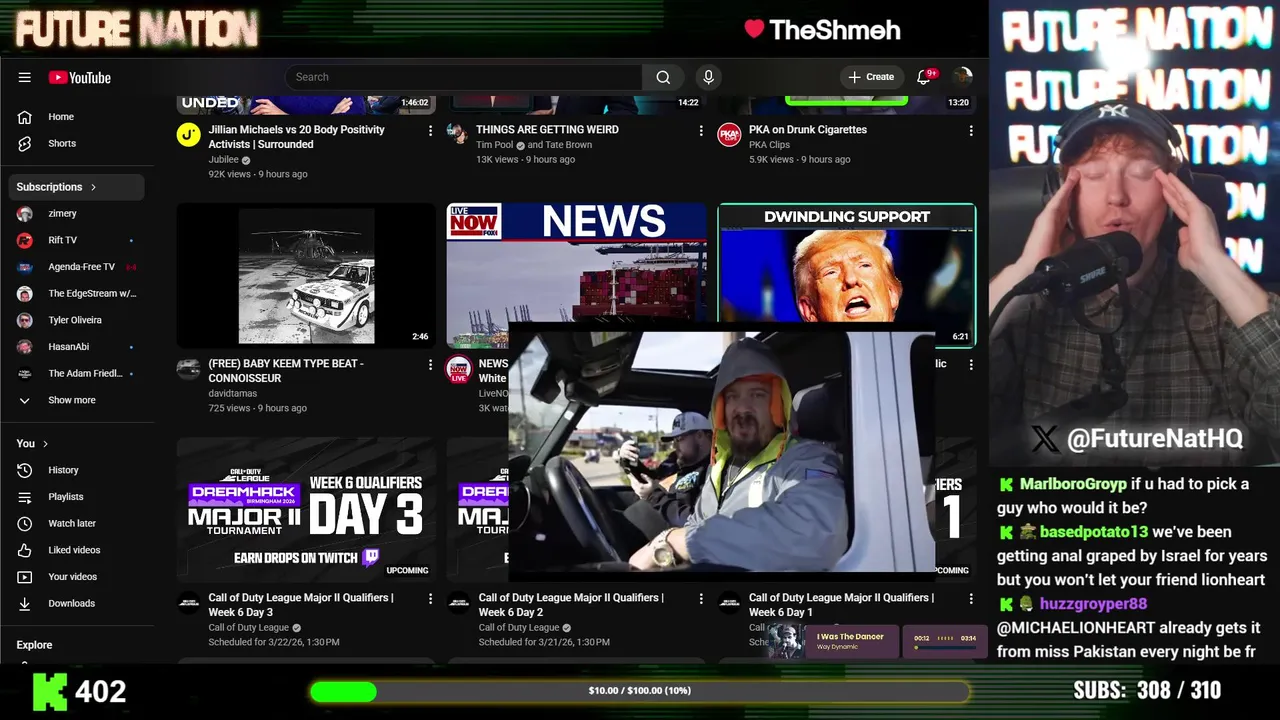
Task: Open the LiveNOW channel avatar
Action: pyautogui.click(x=458, y=368)
